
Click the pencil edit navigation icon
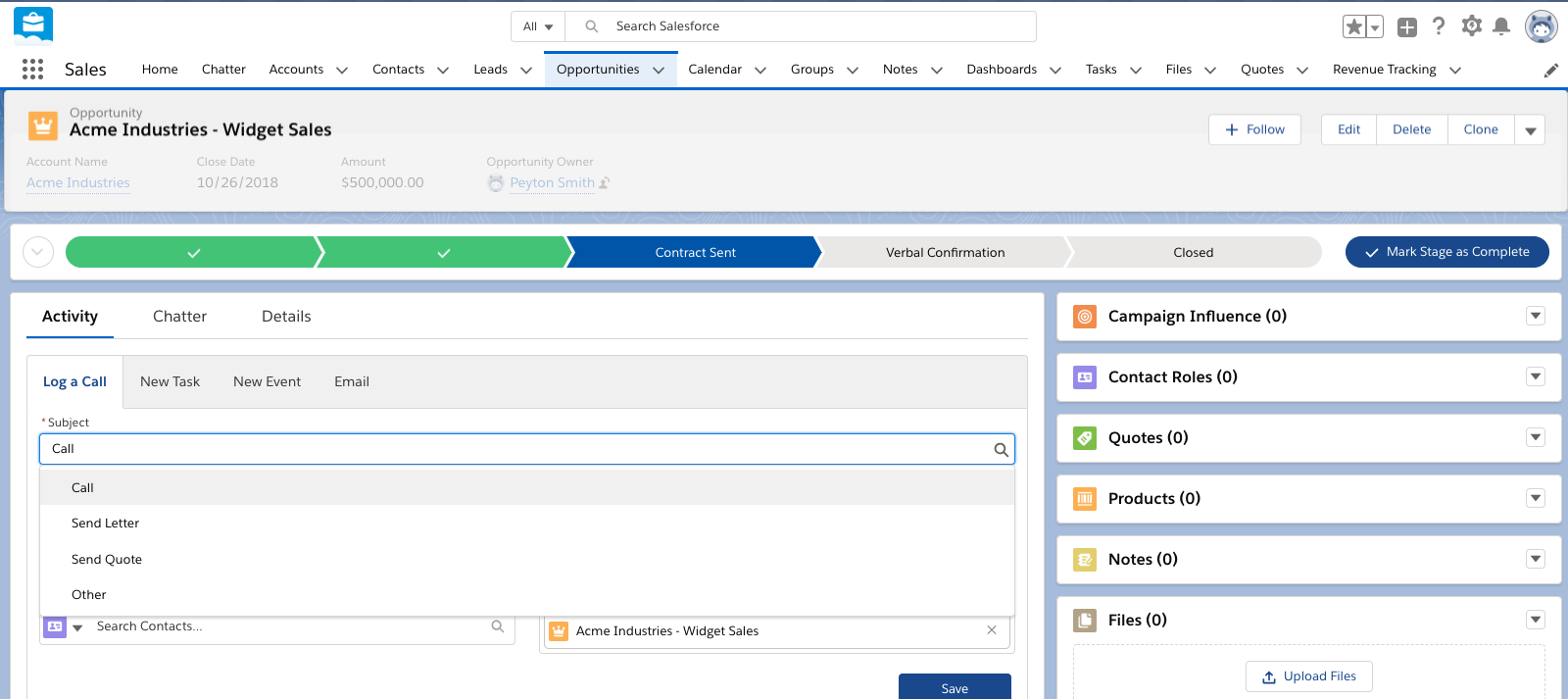click(1551, 70)
